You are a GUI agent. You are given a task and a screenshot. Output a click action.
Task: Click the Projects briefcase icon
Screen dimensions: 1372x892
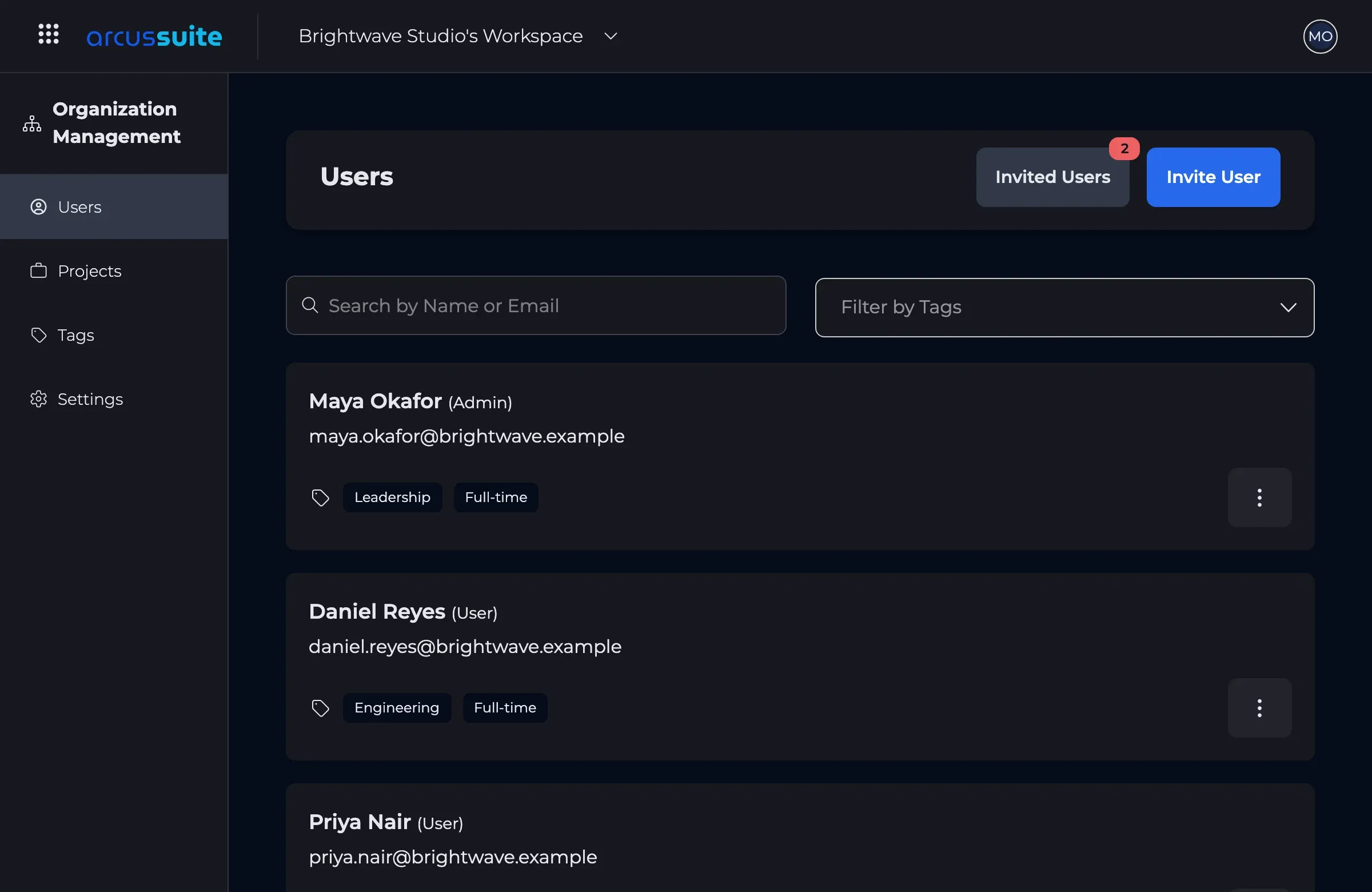(39, 270)
